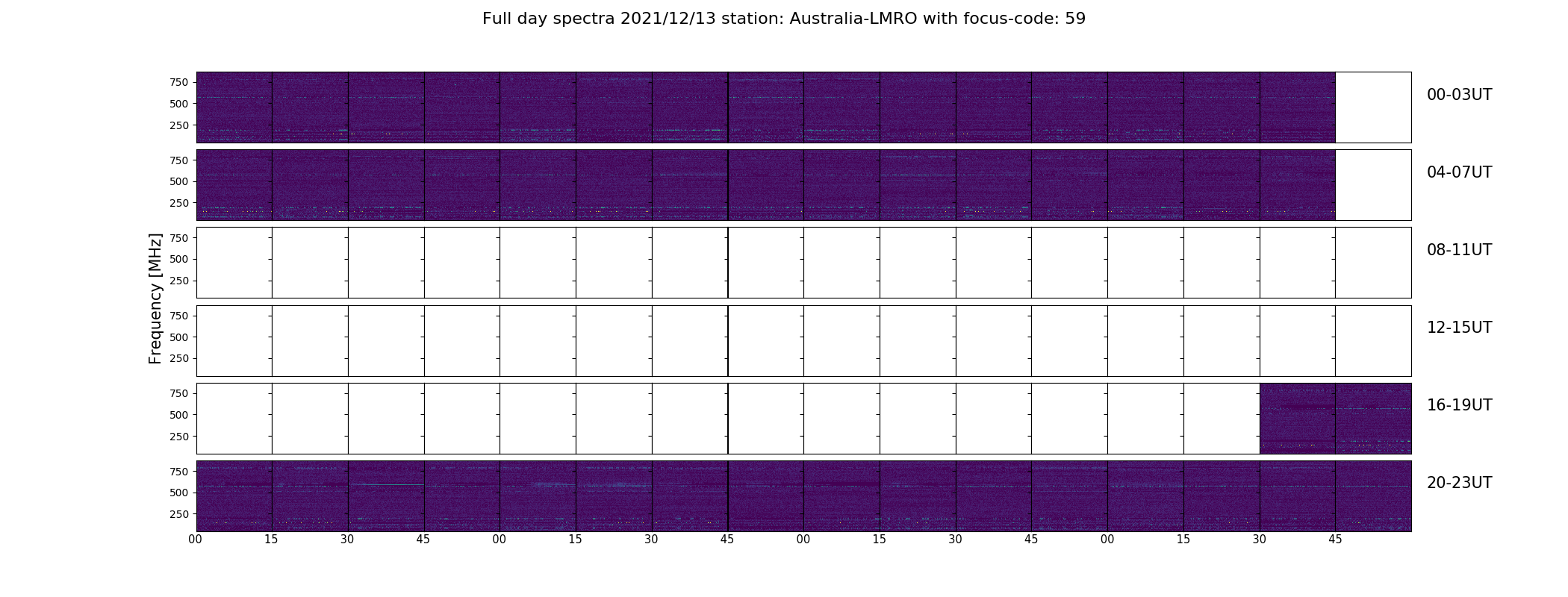Screen dimensions: 1568x597
Task: Click the 500 tick label of the 16-19UT row
Action: pos(179,415)
